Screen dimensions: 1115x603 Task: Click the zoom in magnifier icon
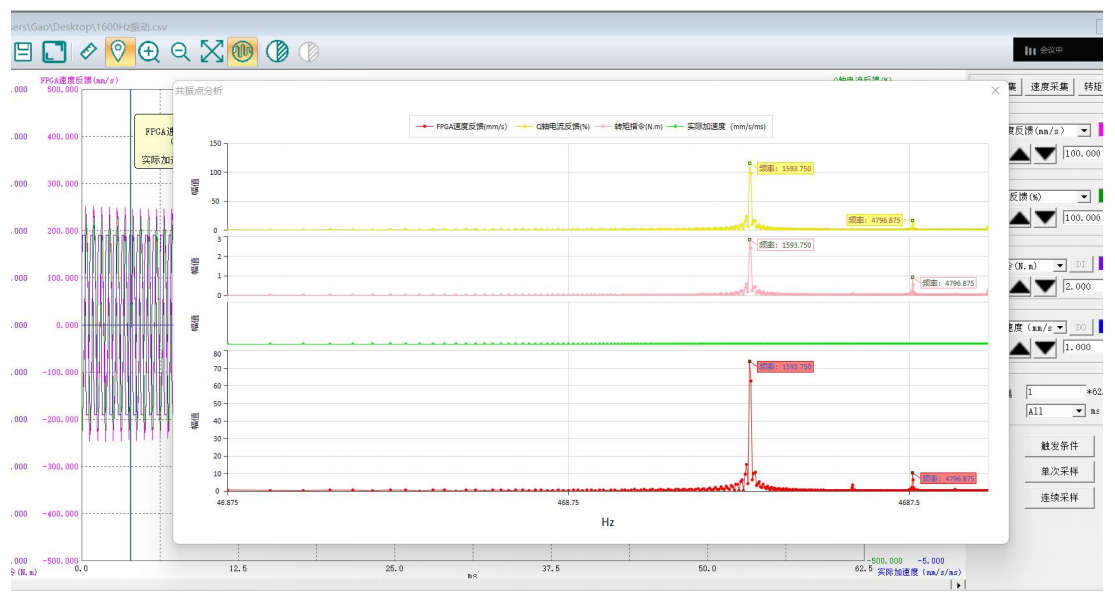coord(149,52)
